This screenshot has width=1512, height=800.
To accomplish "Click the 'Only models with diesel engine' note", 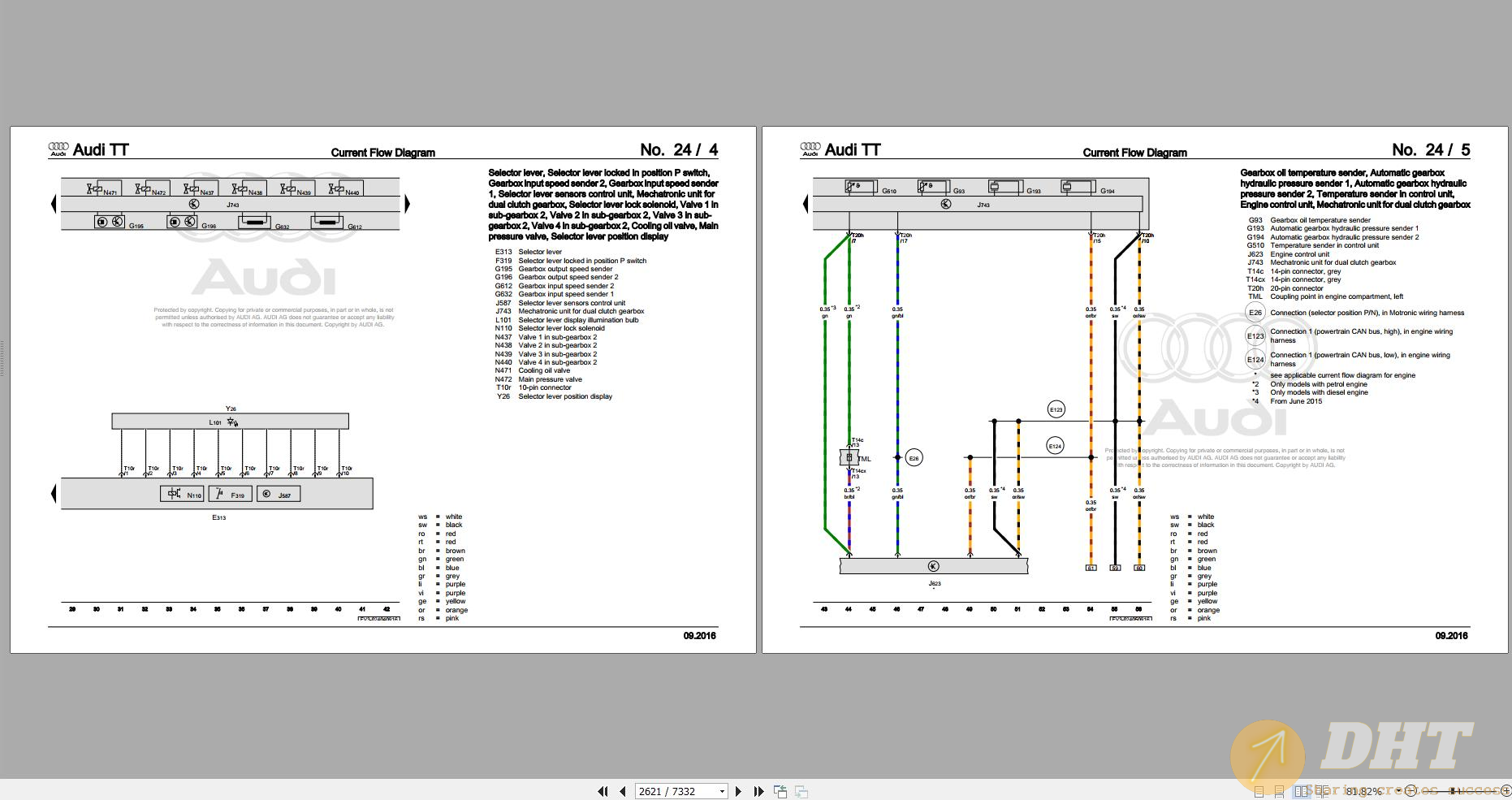I will [1320, 392].
